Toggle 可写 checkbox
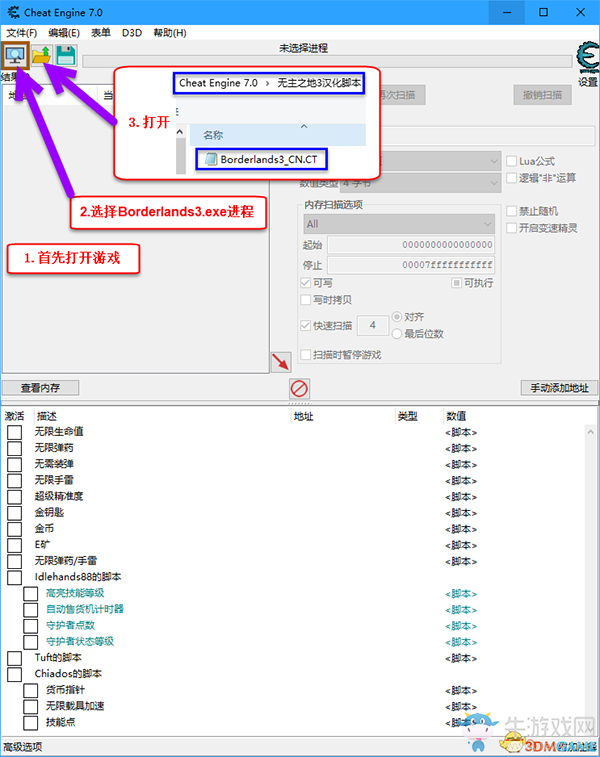The image size is (600, 757). point(305,282)
